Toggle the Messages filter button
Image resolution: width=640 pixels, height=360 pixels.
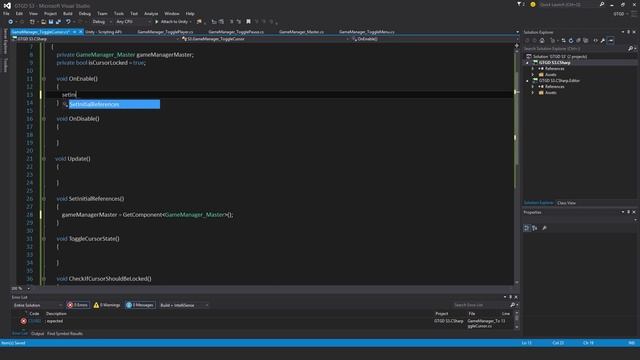point(140,305)
